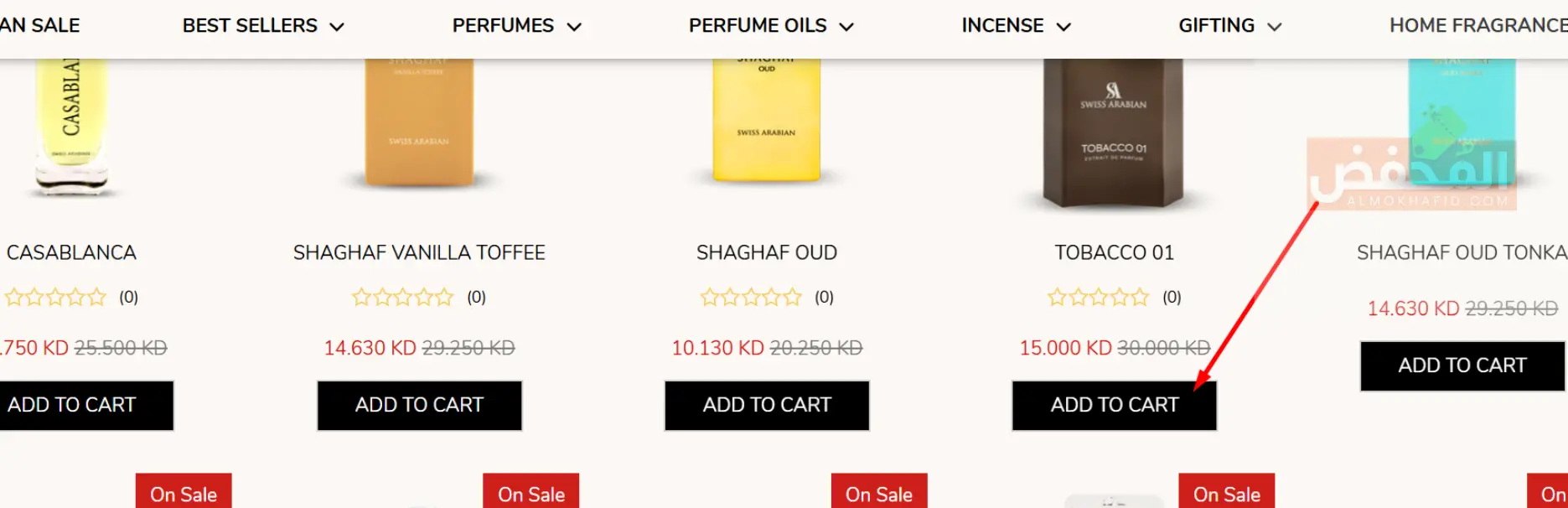
Task: Add Shaghaf Vanilla Toffee to cart
Action: coord(419,406)
